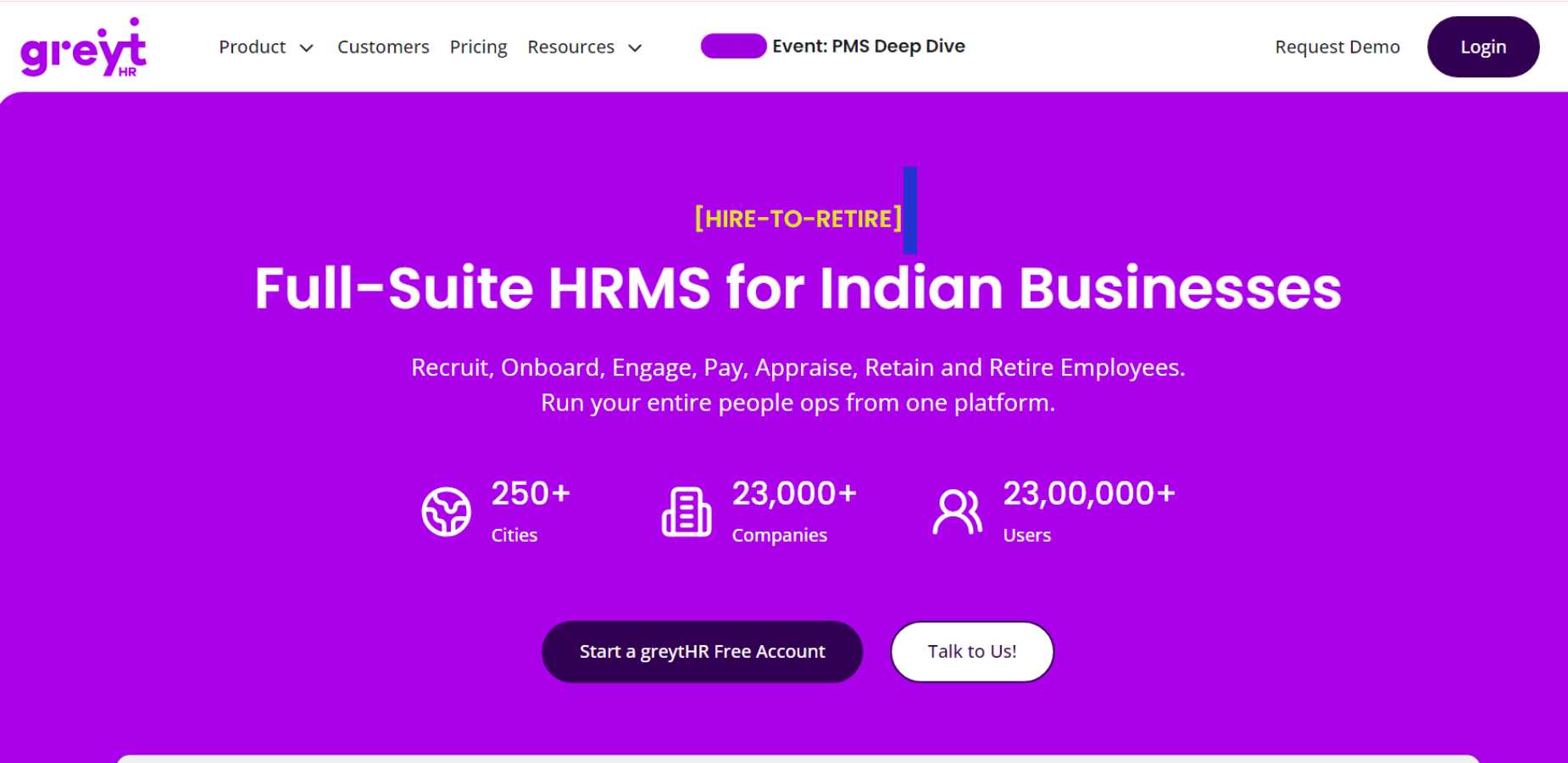Expand the Resources menu
The width and height of the screenshot is (1568, 763).
coord(570,47)
